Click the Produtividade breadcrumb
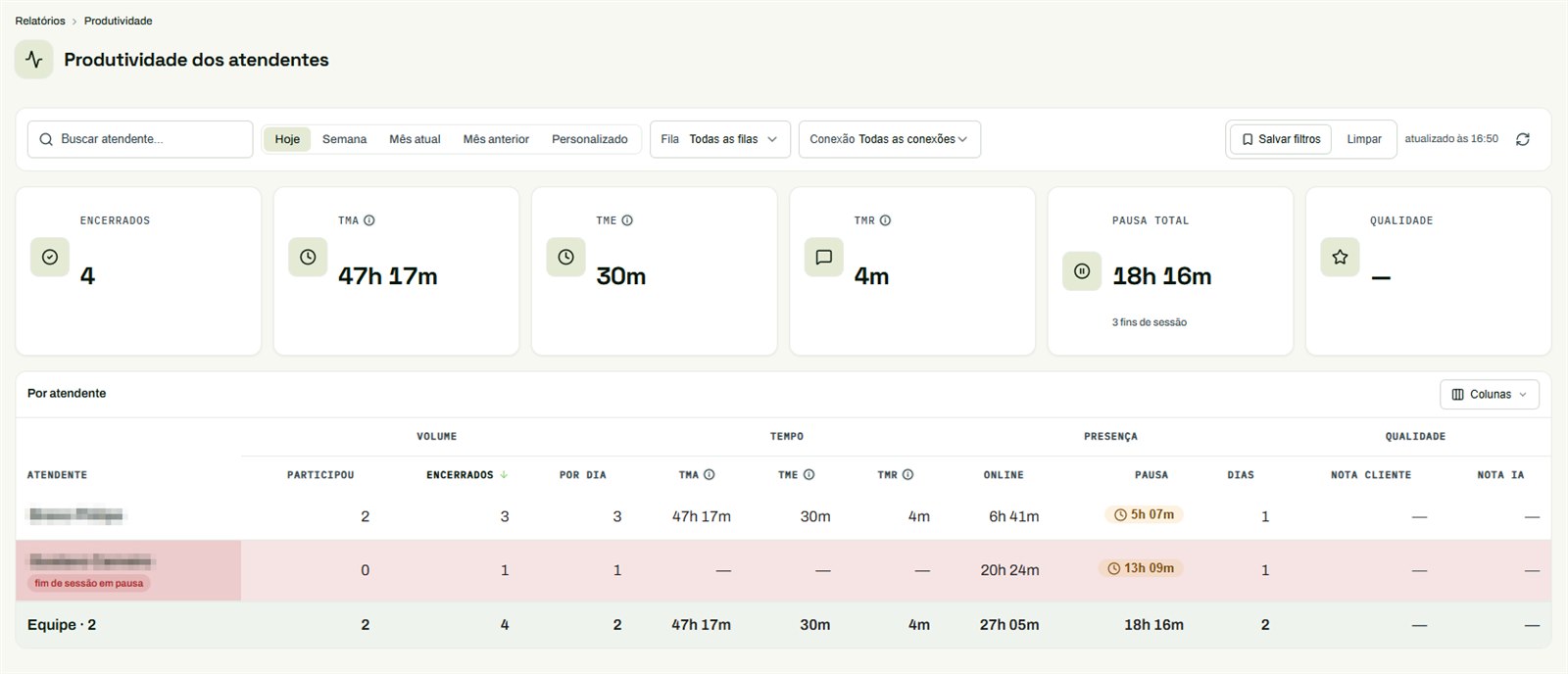 [118, 21]
